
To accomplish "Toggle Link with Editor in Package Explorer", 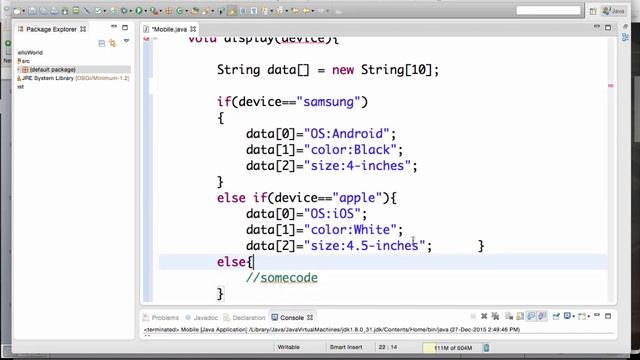I will tap(113, 43).
